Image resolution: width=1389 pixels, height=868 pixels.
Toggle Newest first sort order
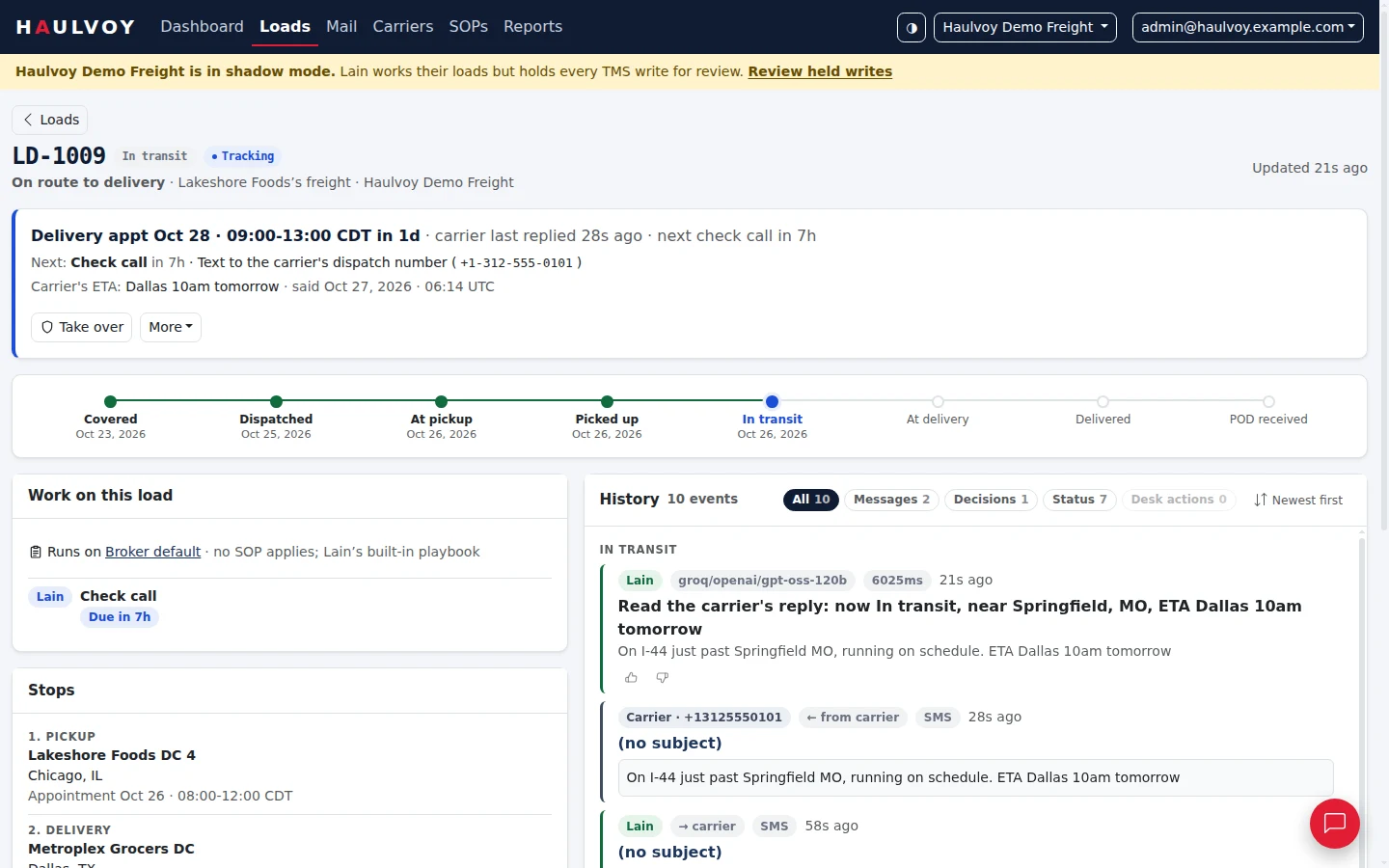pos(1298,500)
